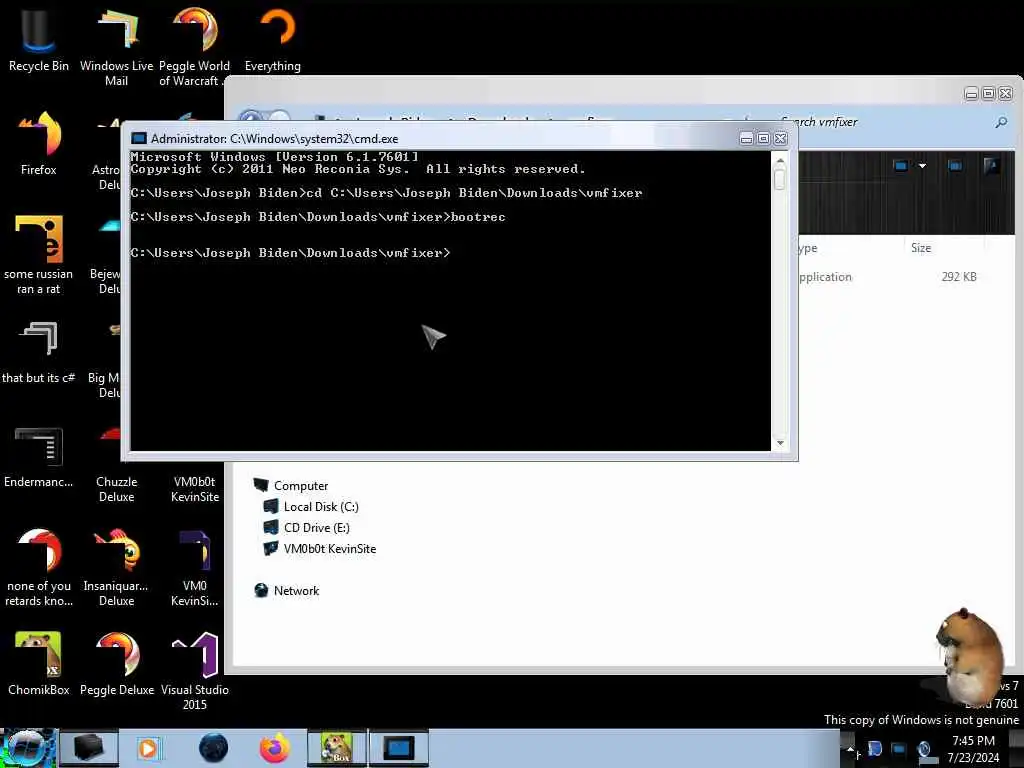
Task: Select the 'some russian ran a rat' icon
Action: [39, 255]
